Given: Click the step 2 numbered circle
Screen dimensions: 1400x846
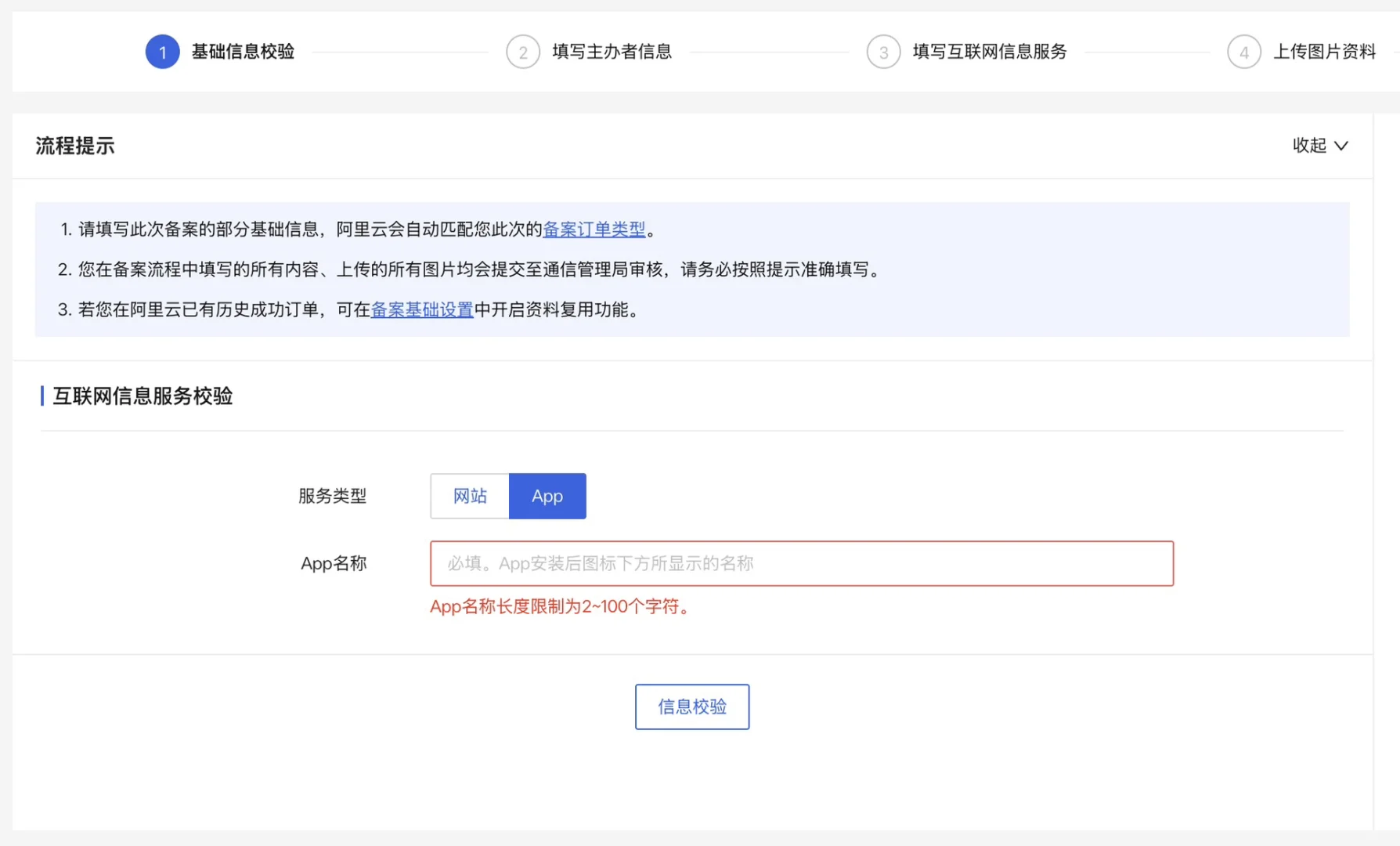Looking at the screenshot, I should pos(523,52).
